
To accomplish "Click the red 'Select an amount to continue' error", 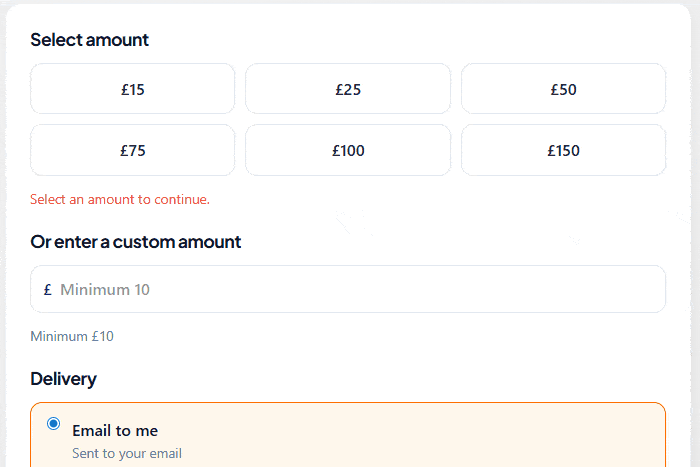I will [120, 199].
